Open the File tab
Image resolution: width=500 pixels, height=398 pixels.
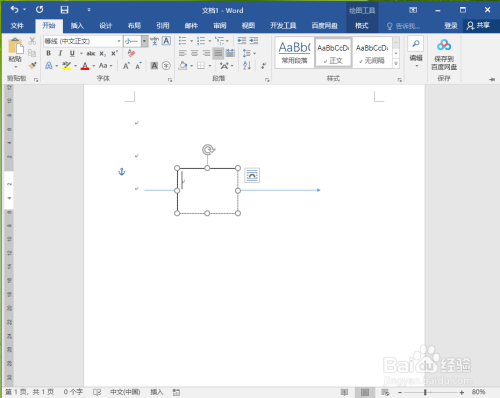(x=17, y=25)
